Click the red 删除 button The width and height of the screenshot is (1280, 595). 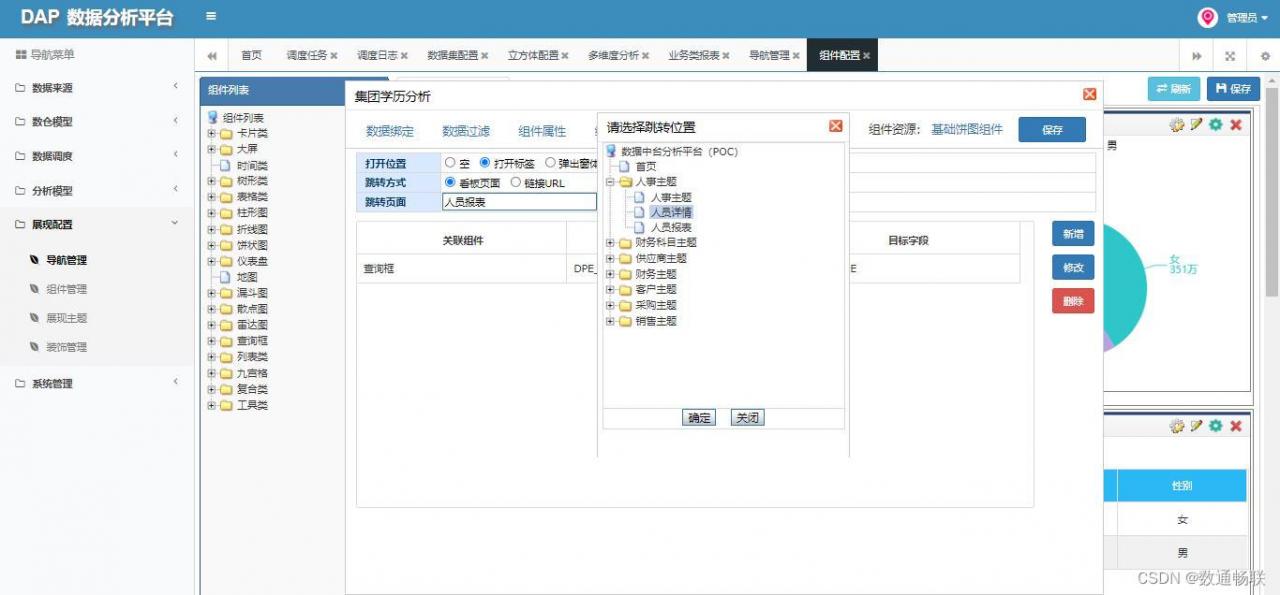click(1073, 301)
